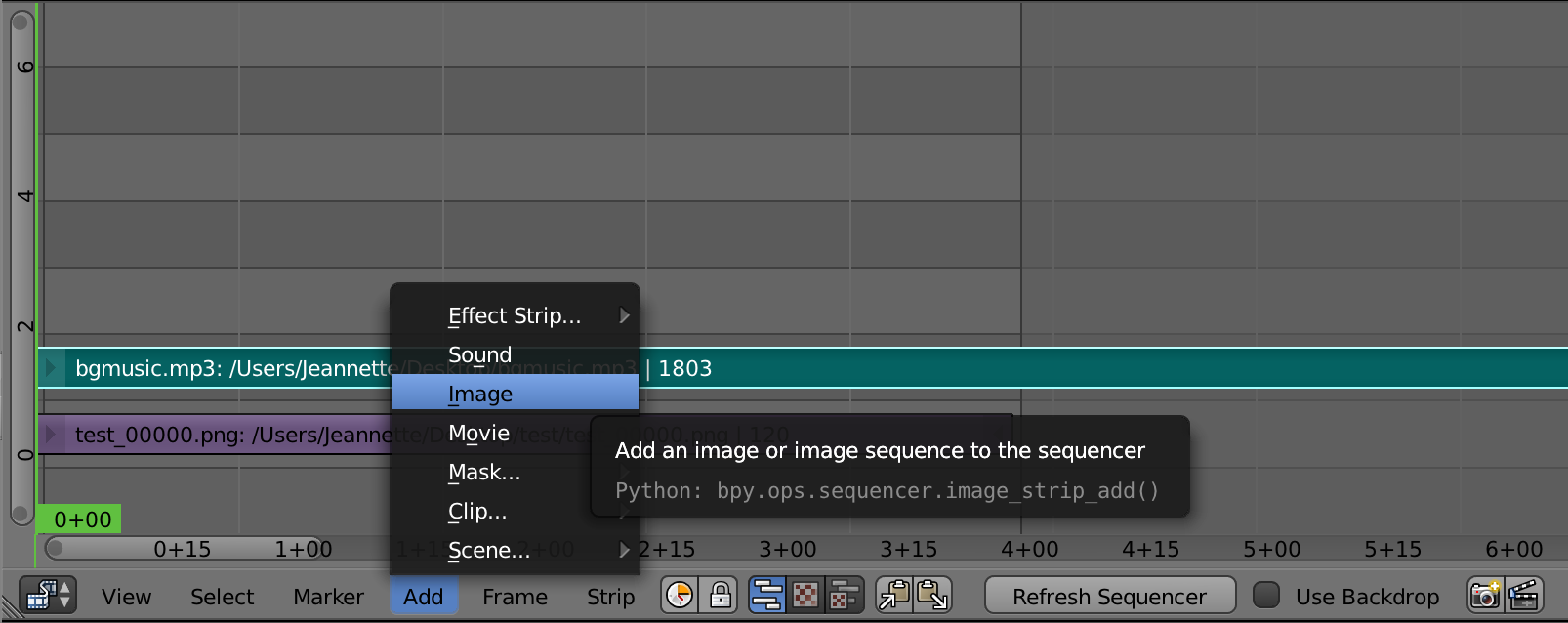Open the Strip menu
The width and height of the screenshot is (1568, 623).
point(610,597)
